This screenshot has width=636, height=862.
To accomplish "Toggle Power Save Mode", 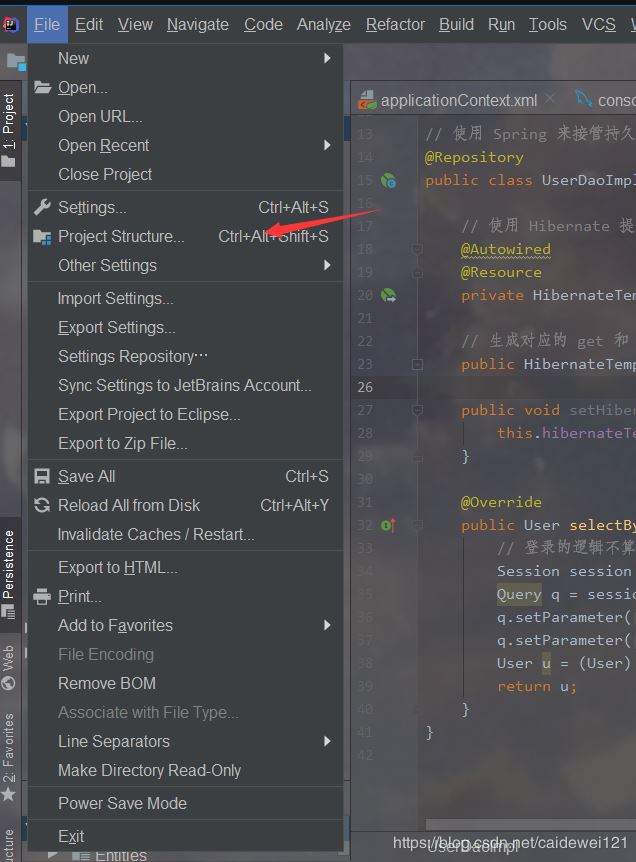I will click(x=186, y=803).
